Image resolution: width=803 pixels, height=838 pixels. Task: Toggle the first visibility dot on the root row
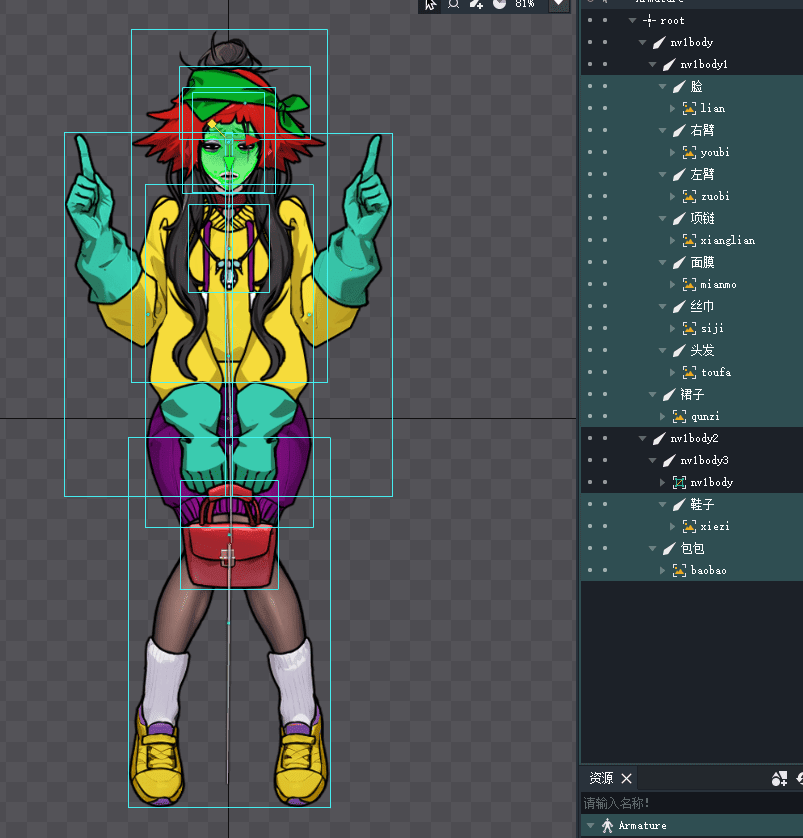(589, 20)
